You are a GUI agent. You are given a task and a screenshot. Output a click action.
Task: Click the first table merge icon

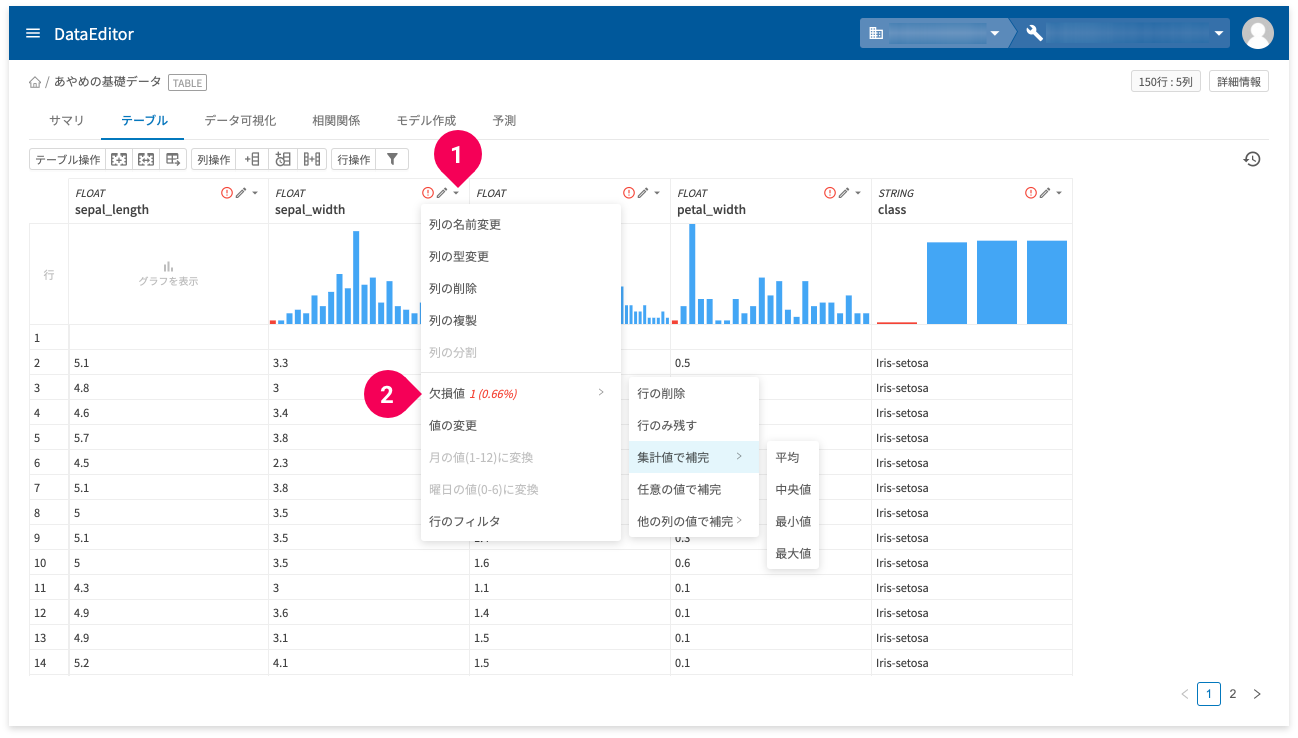point(119,159)
